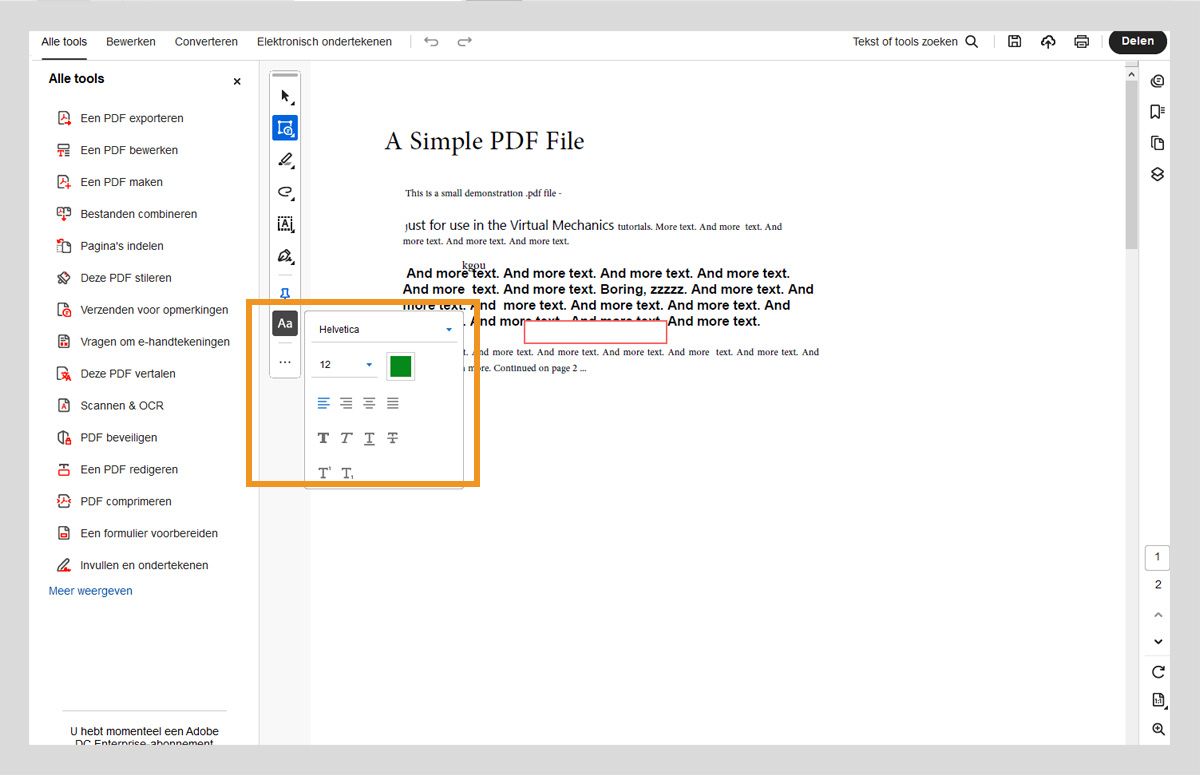Pick the freehand draw loop tool
This screenshot has height=775, width=1200.
coord(285,192)
